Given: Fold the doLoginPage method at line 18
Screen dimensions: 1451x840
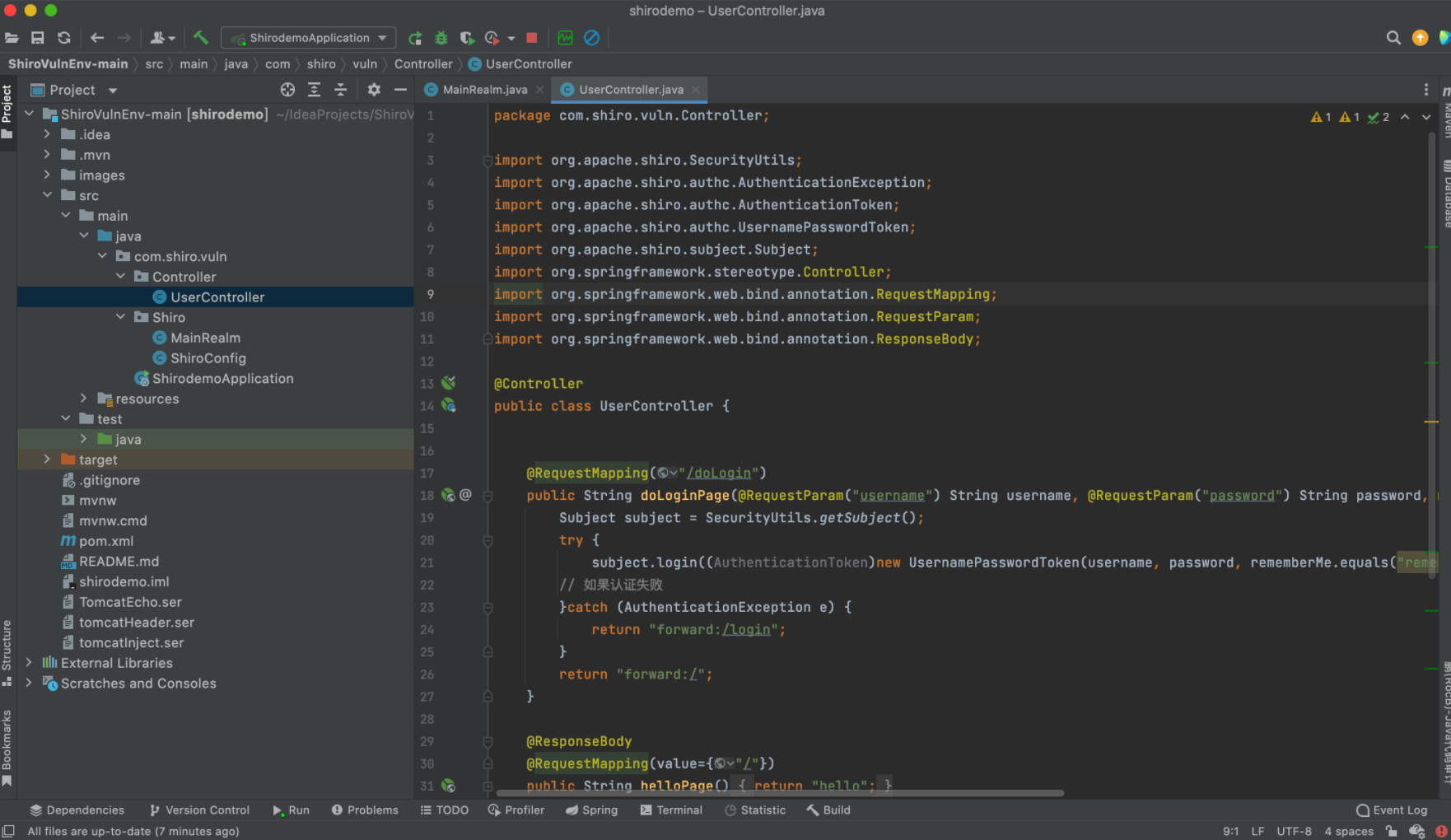Looking at the screenshot, I should pyautogui.click(x=488, y=496).
